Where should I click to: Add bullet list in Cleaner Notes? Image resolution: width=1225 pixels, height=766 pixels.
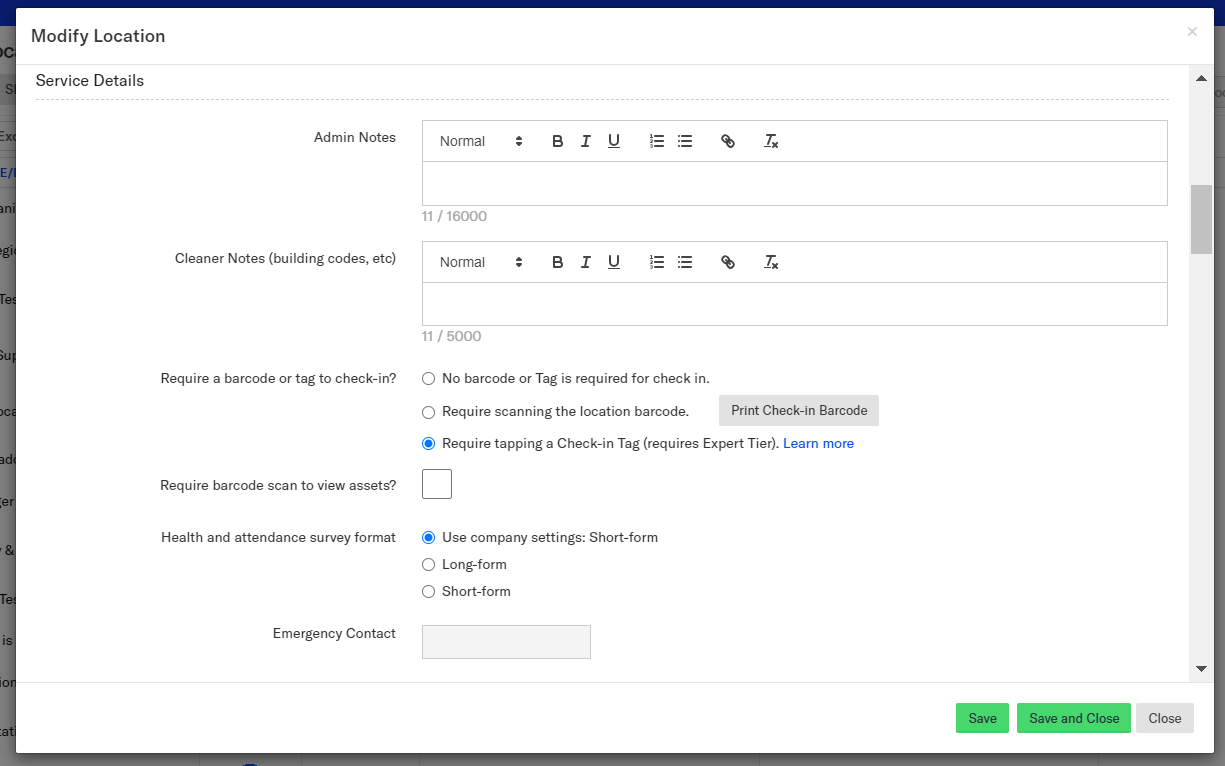[685, 262]
